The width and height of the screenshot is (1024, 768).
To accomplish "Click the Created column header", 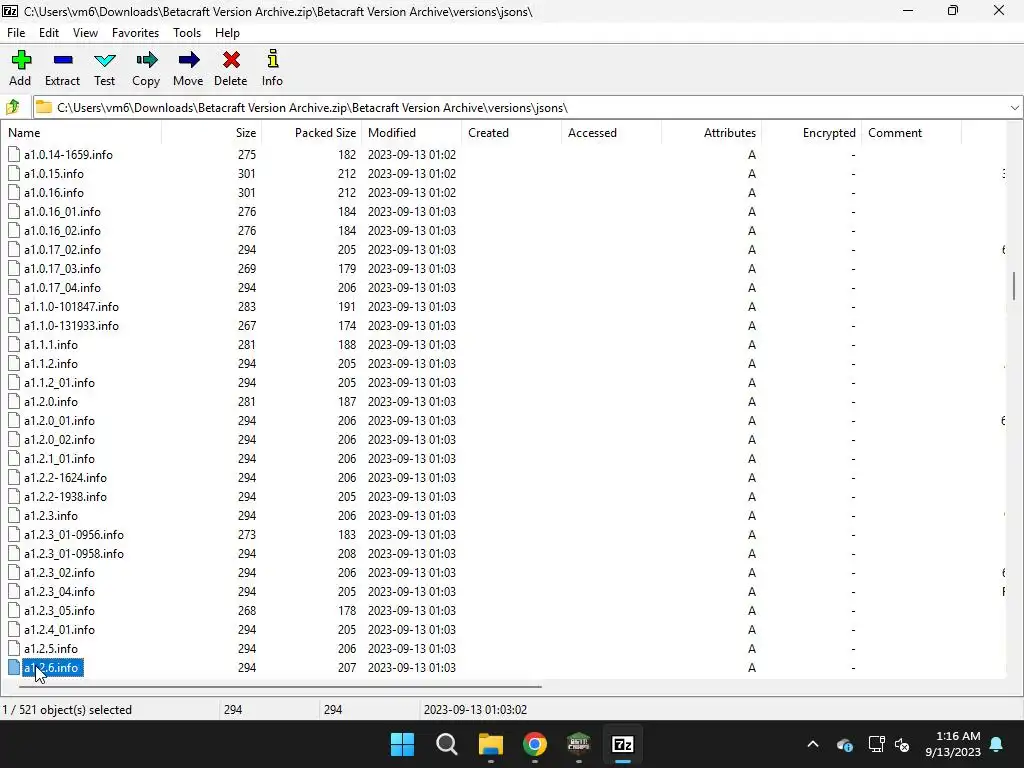I will point(511,133).
